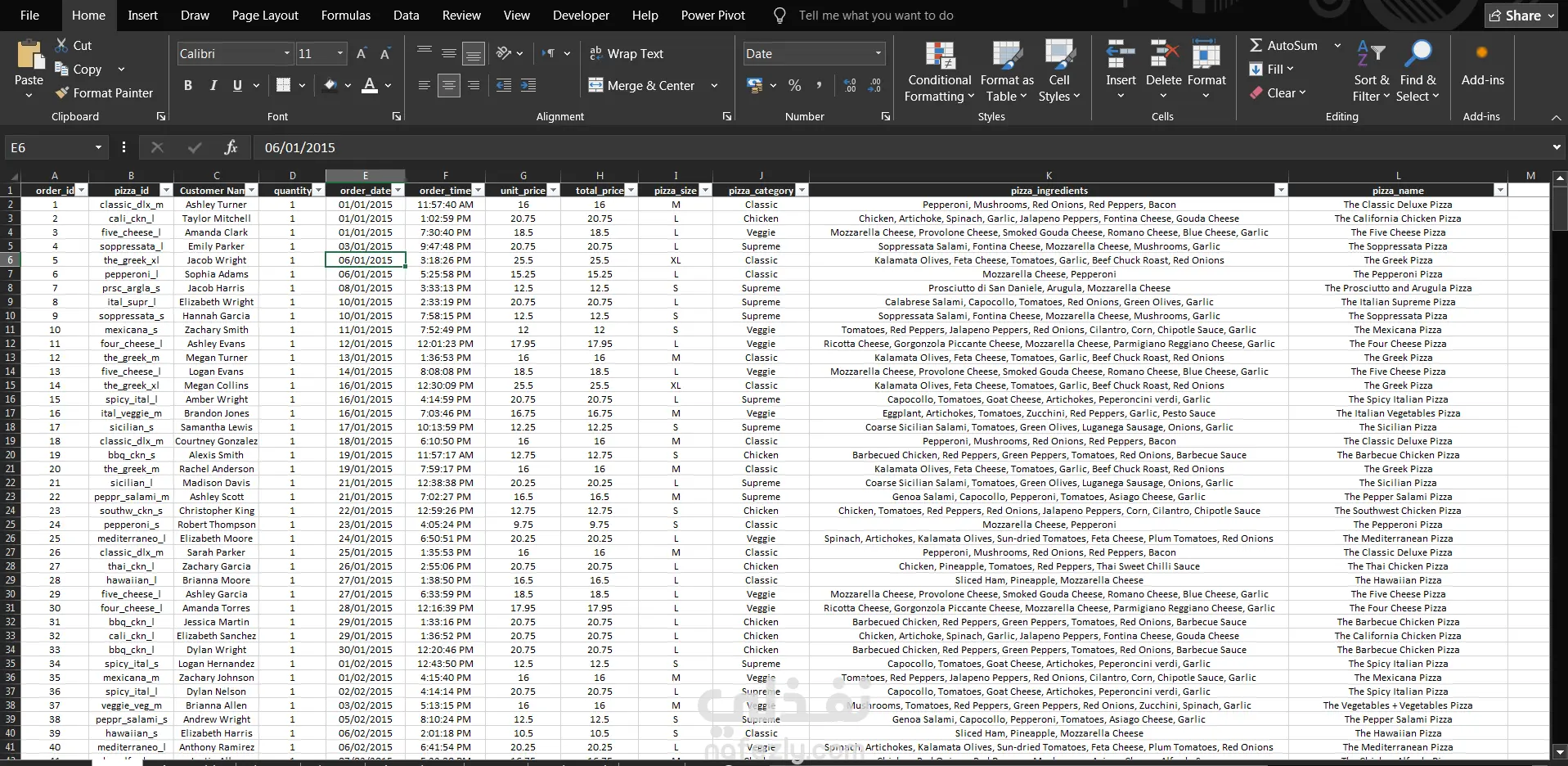Switch to the Power Pivot tab
1568x766 pixels.
pos(713,15)
